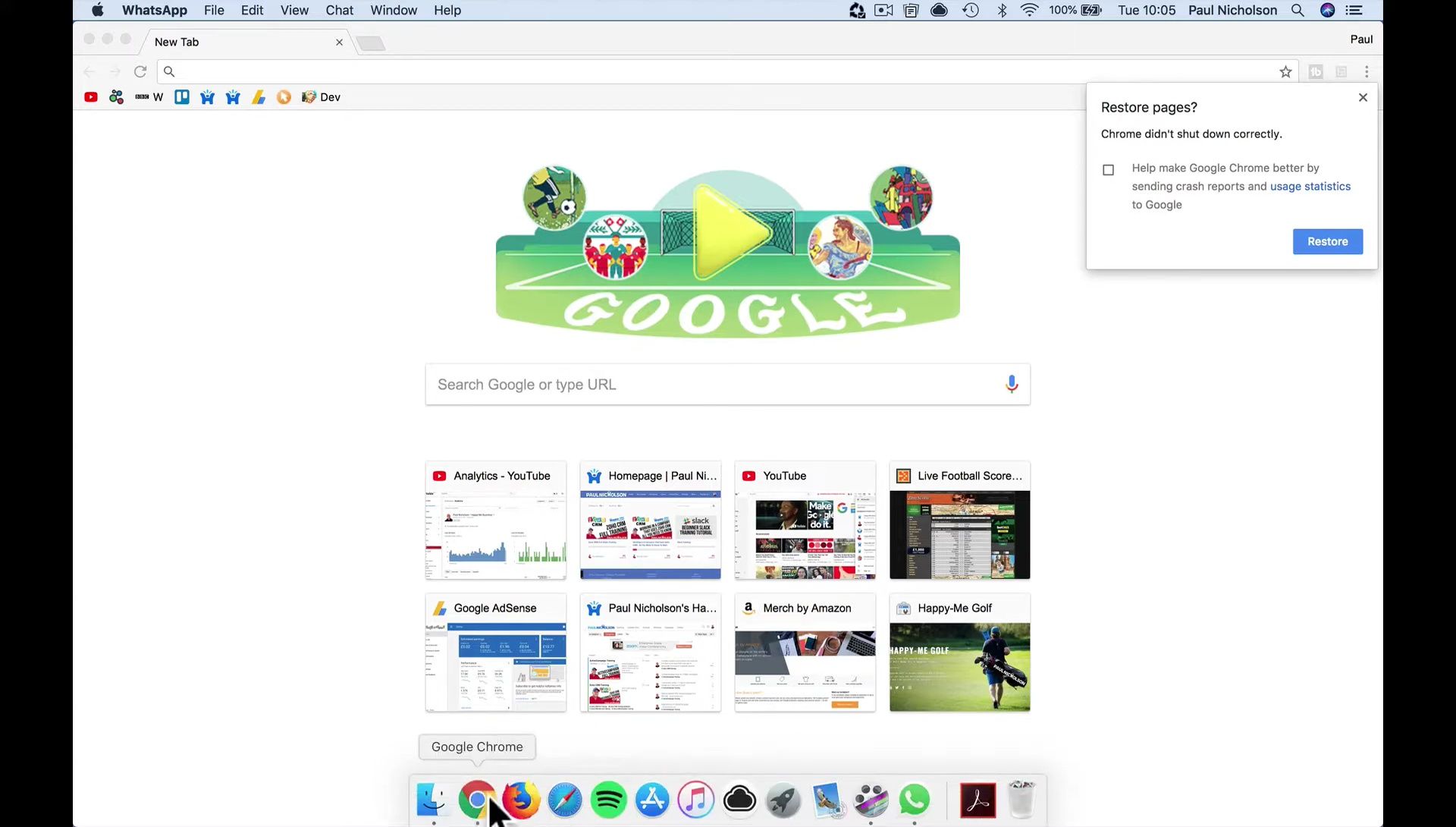Open the Window menu
The height and width of the screenshot is (827, 1456).
(x=394, y=10)
